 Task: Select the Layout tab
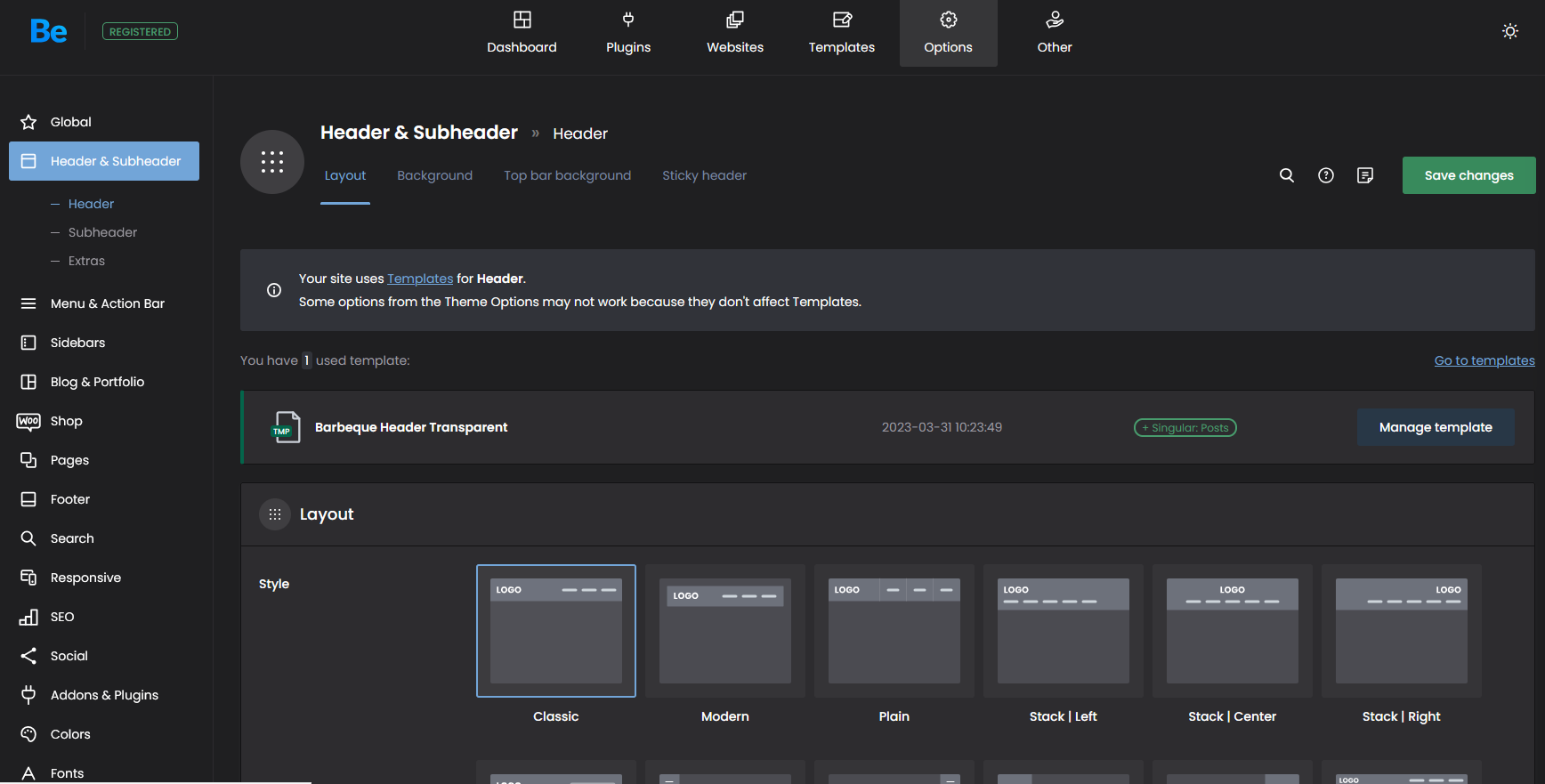click(x=345, y=176)
